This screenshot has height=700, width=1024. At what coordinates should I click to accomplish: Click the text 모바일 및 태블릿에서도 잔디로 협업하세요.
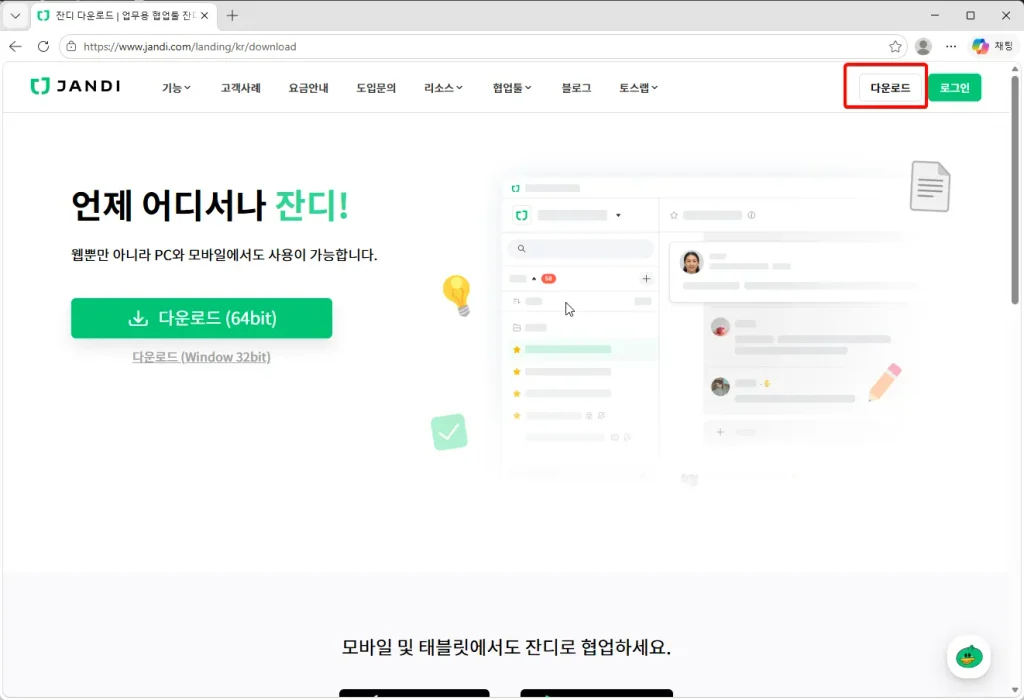506,647
